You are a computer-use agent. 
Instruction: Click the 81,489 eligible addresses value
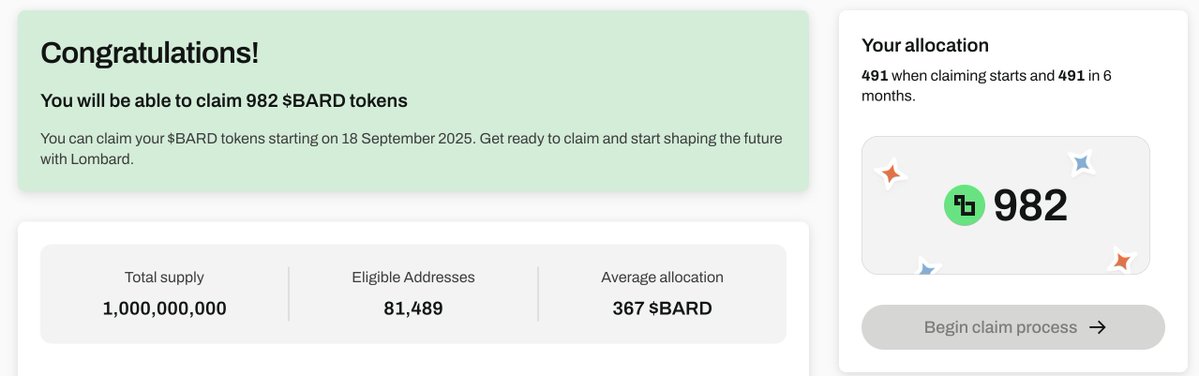click(413, 309)
